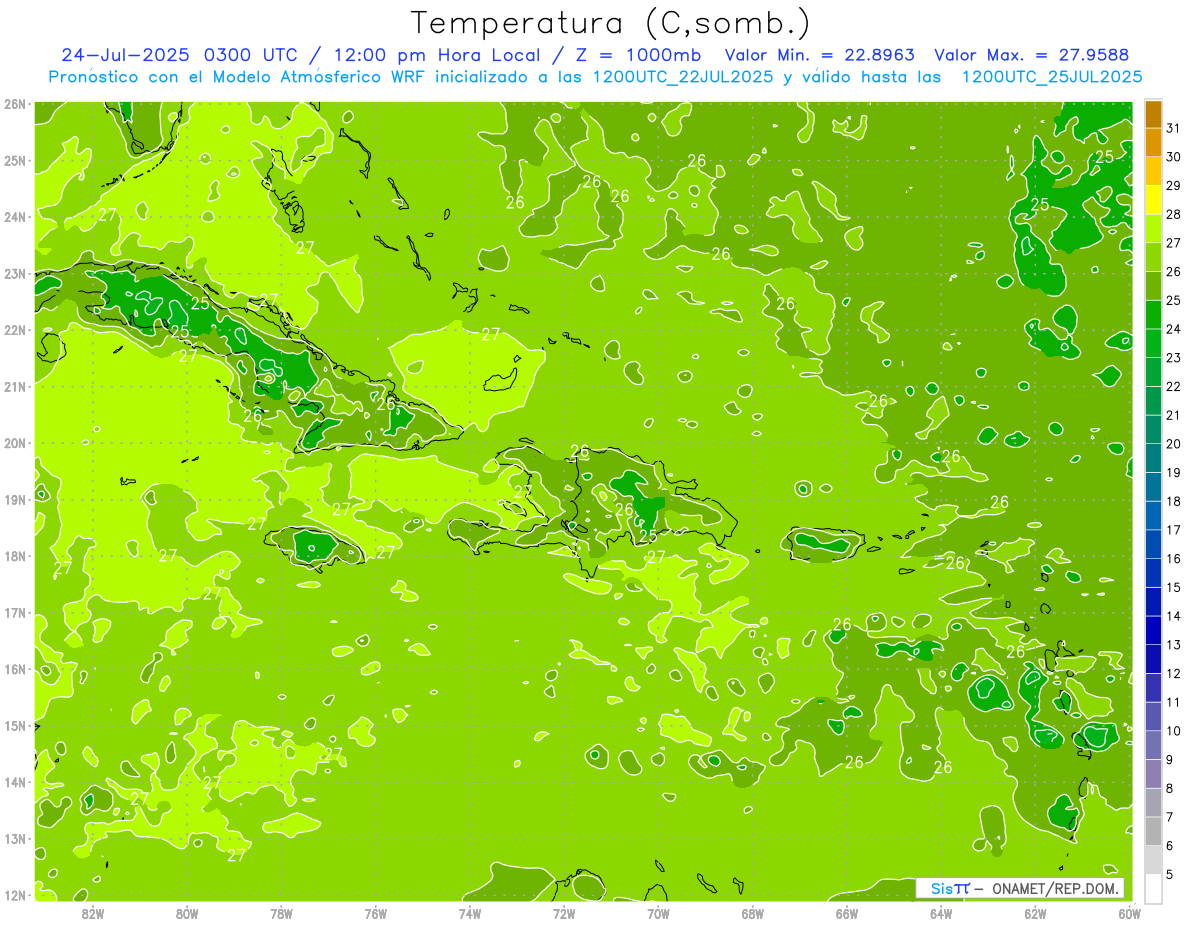
Task: Click the 24N latitude axis label
Action: (15, 217)
